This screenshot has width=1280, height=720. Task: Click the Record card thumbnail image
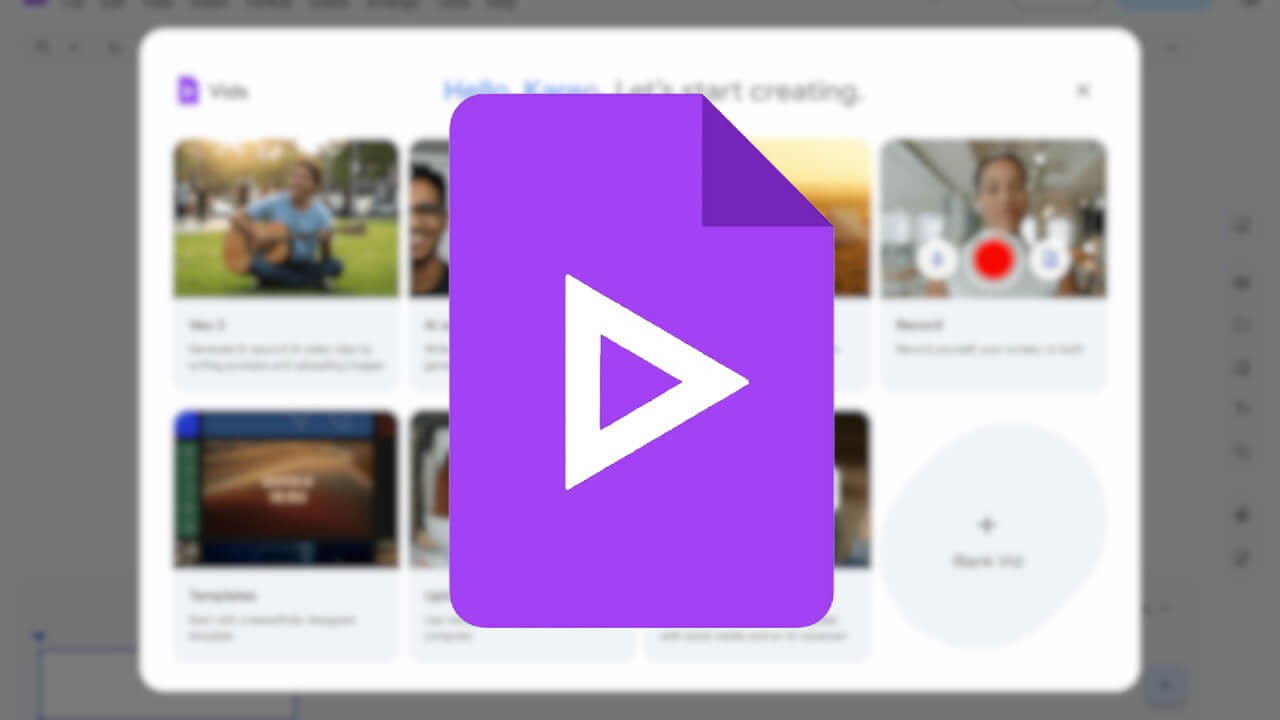click(x=994, y=218)
